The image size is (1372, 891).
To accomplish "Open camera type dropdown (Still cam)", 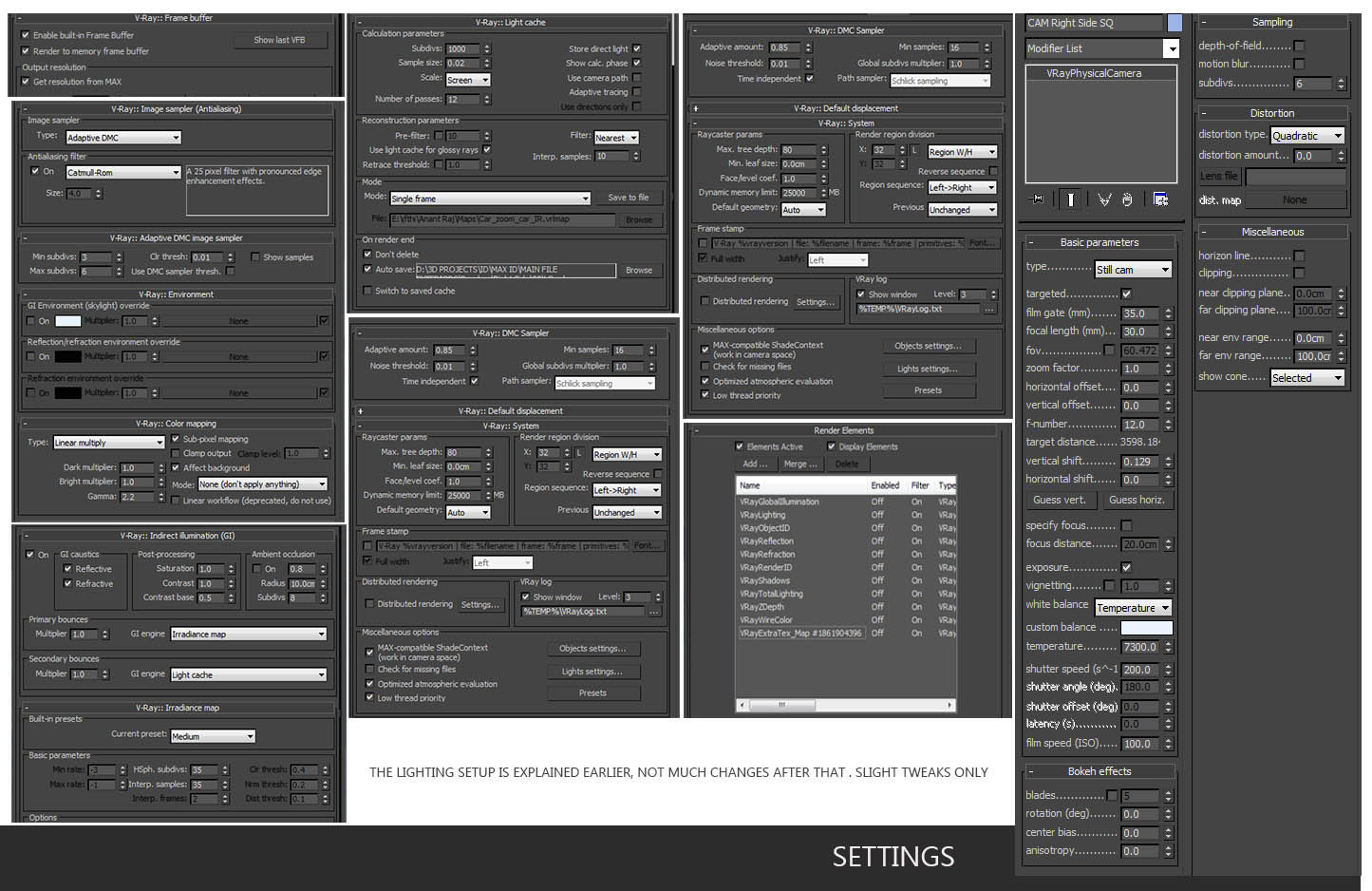I will (1134, 270).
